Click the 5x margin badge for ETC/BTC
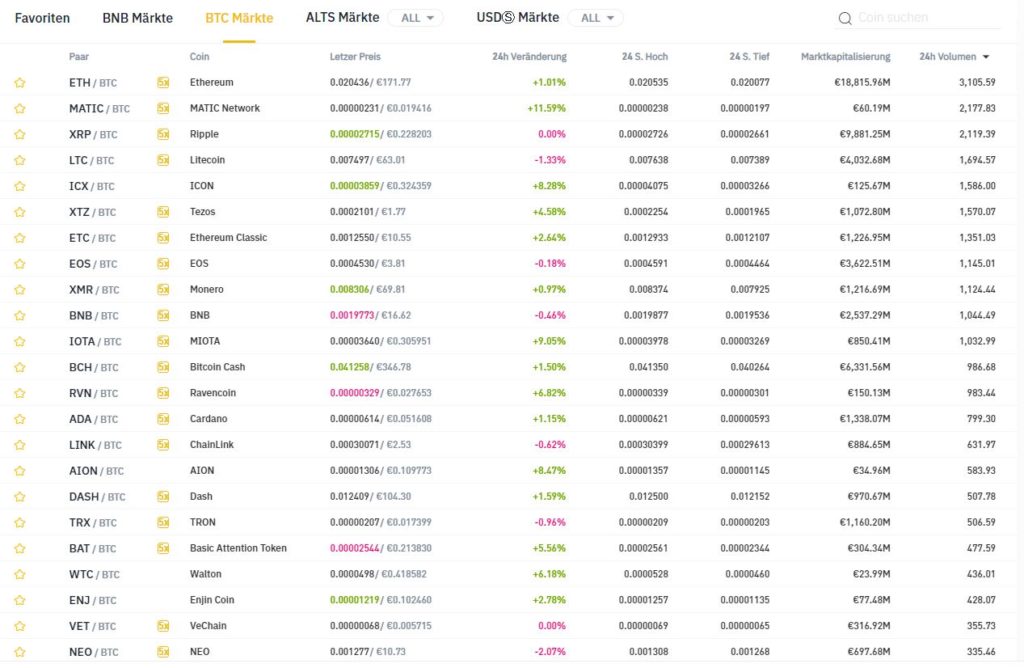1024x668 pixels. pyautogui.click(x=163, y=238)
